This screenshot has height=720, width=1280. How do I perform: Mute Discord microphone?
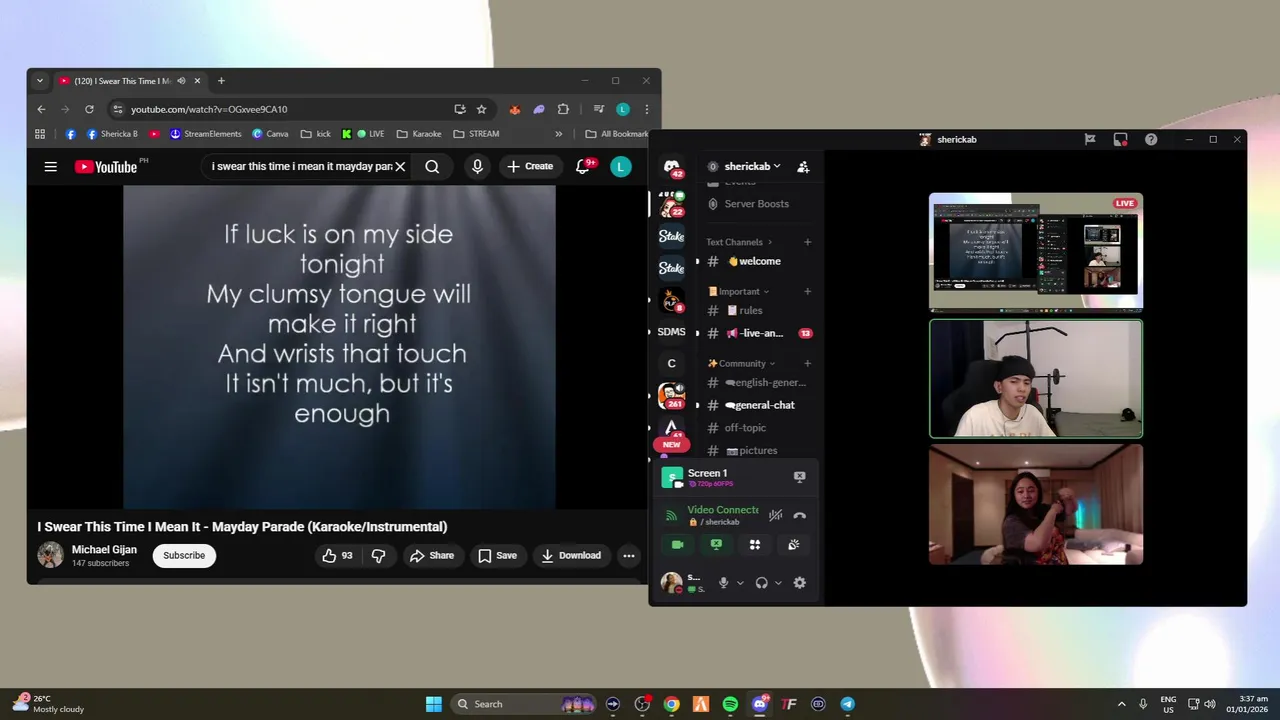click(723, 583)
